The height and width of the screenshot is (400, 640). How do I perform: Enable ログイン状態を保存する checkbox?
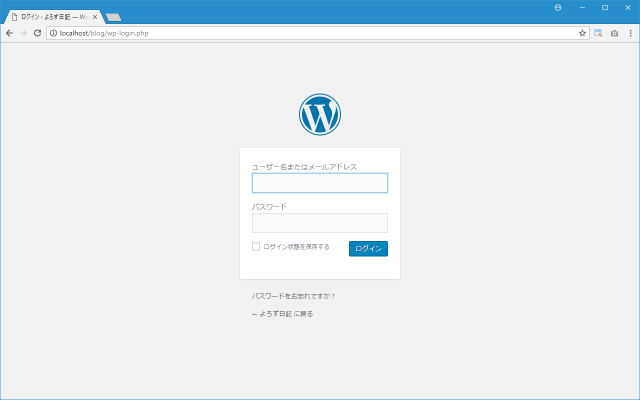[256, 247]
